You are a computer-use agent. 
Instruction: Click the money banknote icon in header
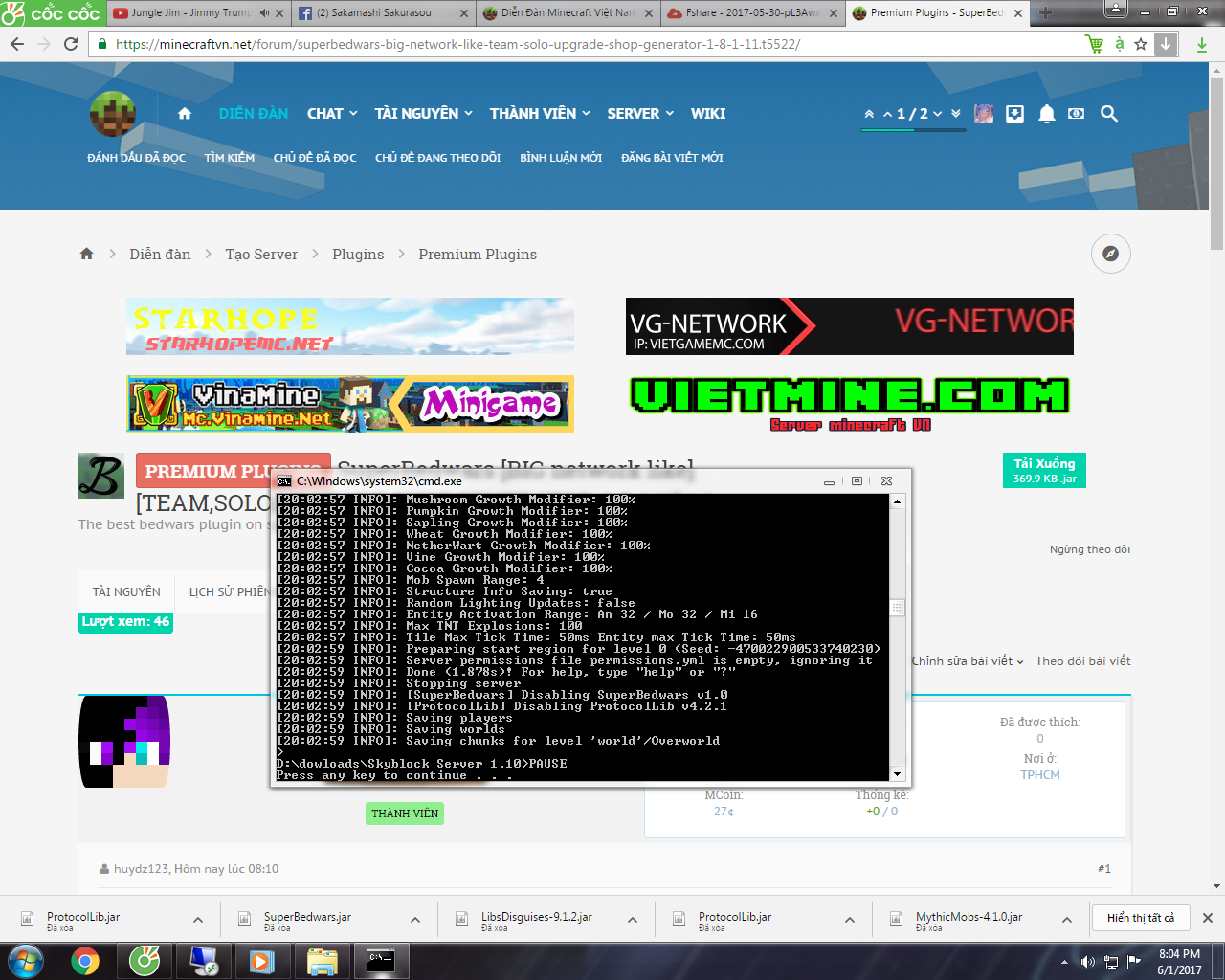click(1077, 113)
